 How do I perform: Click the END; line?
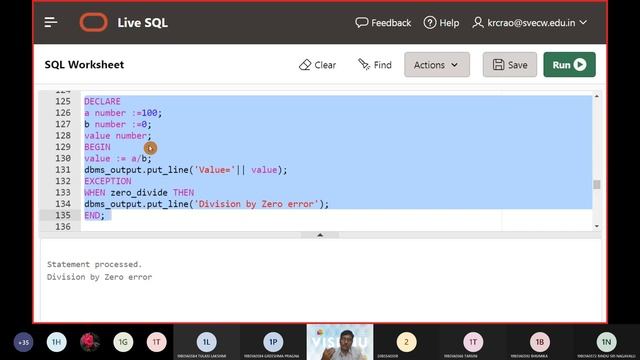(94, 215)
